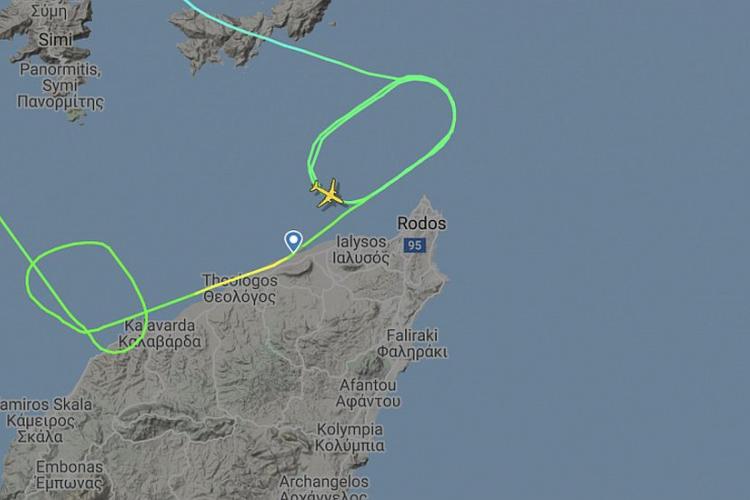
Task: Click the 95 road shield marker
Action: point(414,245)
